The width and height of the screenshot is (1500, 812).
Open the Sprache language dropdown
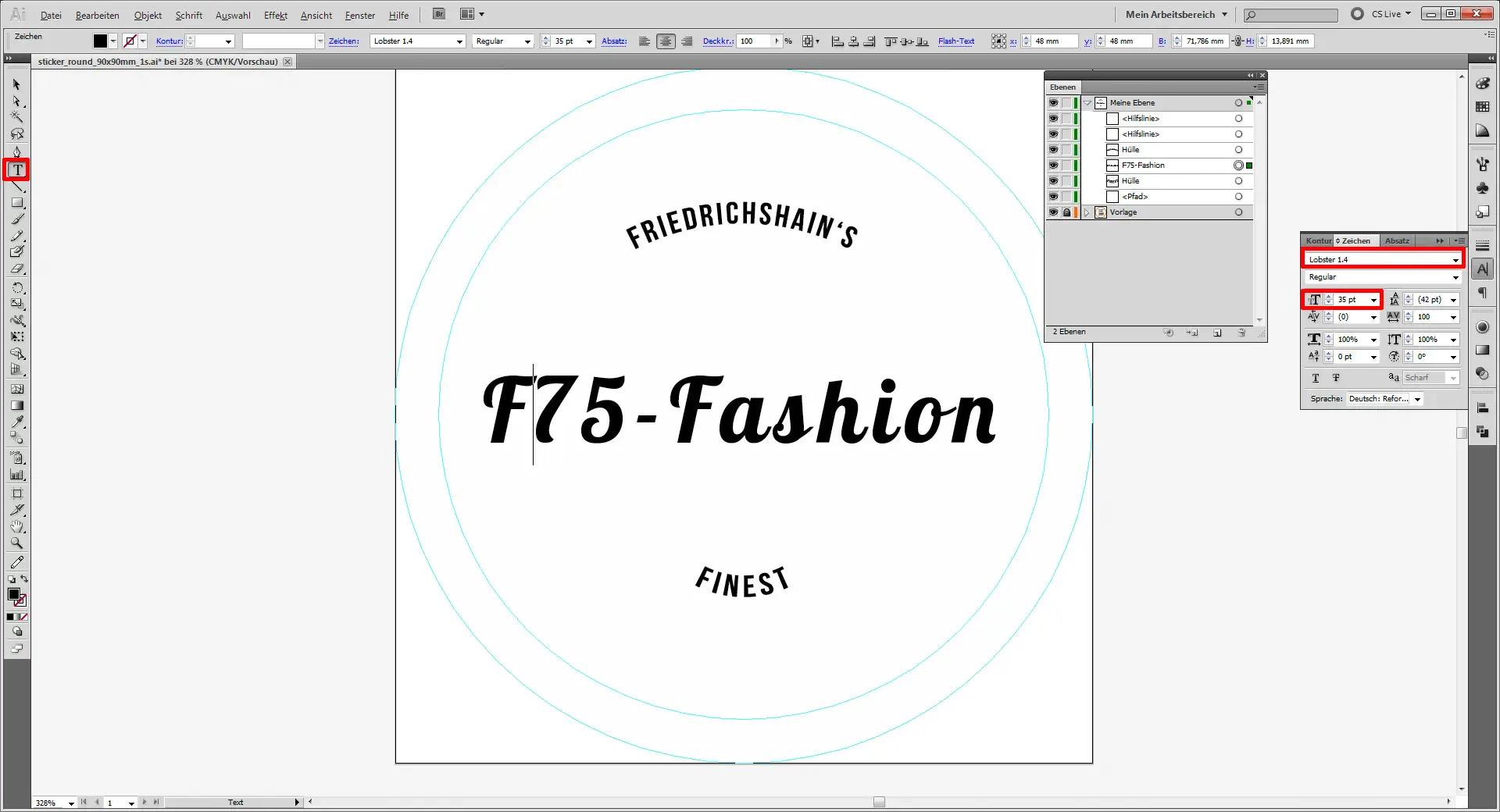pos(1416,399)
